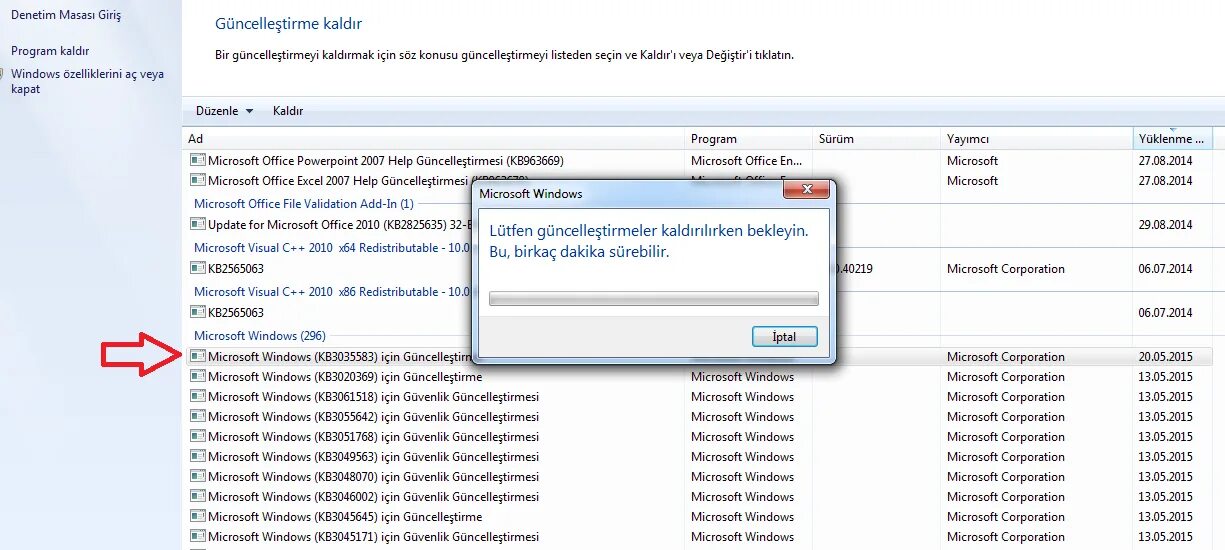This screenshot has height=550, width=1225.
Task: Click icon of Powerpoint 2007 Help update (KB963669)
Action: [x=197, y=160]
